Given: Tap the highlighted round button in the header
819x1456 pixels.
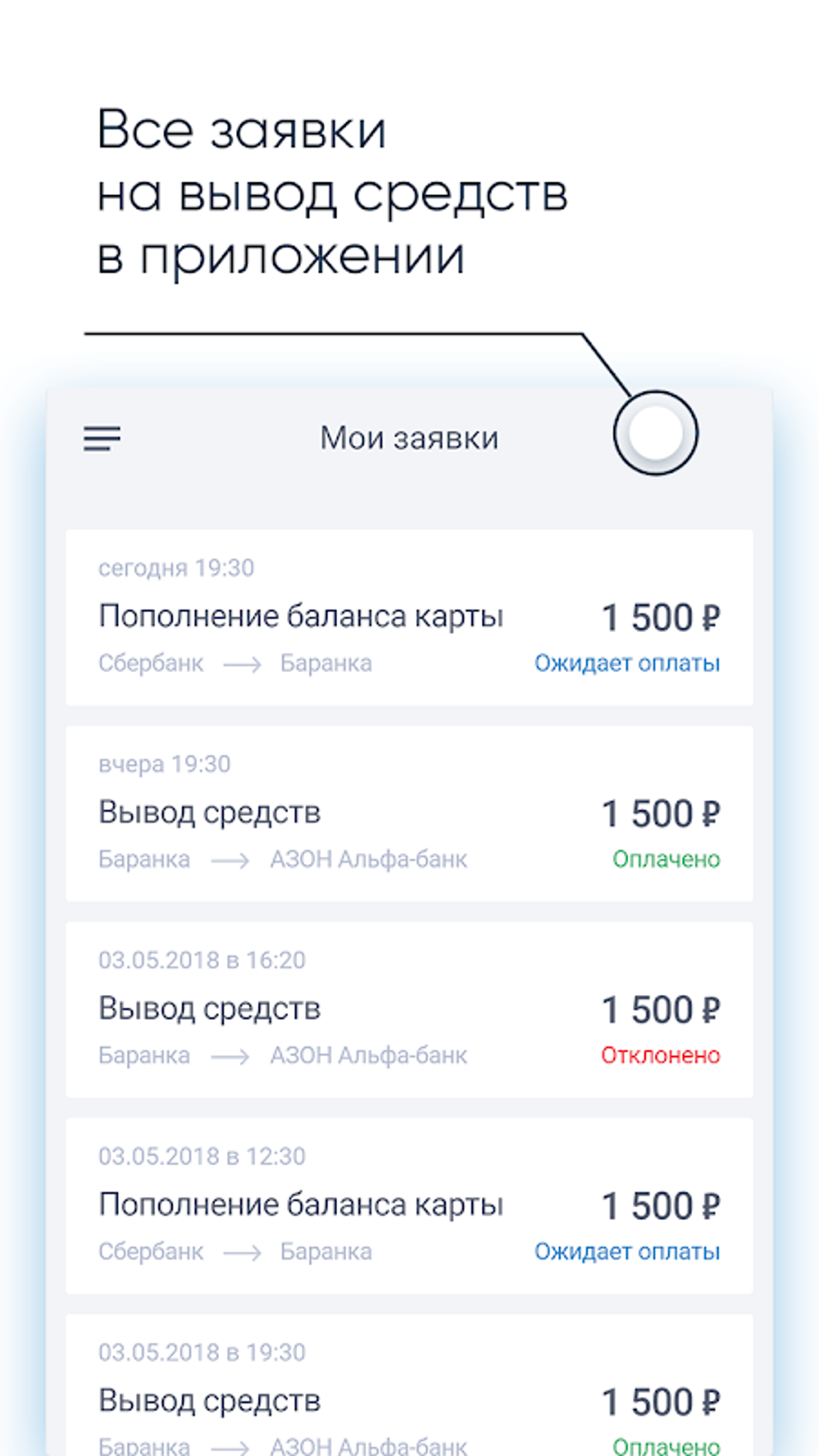Looking at the screenshot, I should point(655,433).
